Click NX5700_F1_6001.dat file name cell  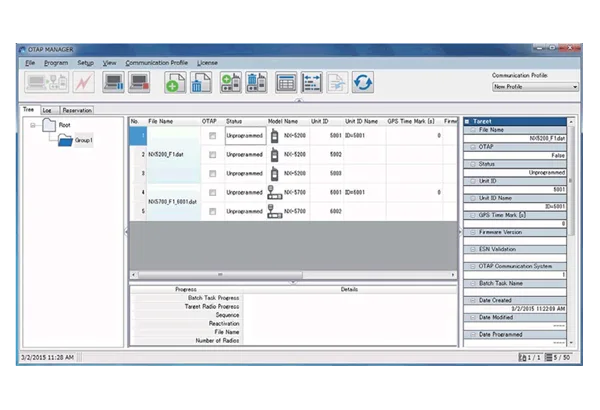click(x=173, y=202)
